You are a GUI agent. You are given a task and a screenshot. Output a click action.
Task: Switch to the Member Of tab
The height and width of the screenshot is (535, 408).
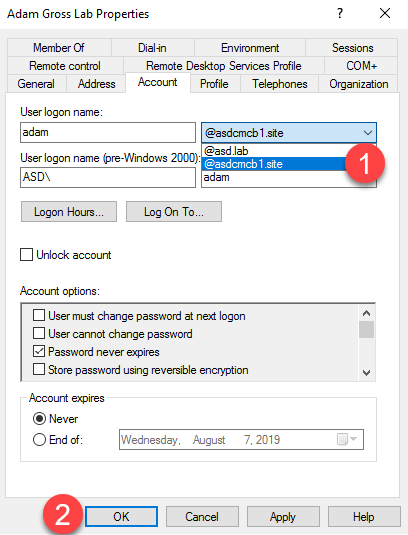59,47
